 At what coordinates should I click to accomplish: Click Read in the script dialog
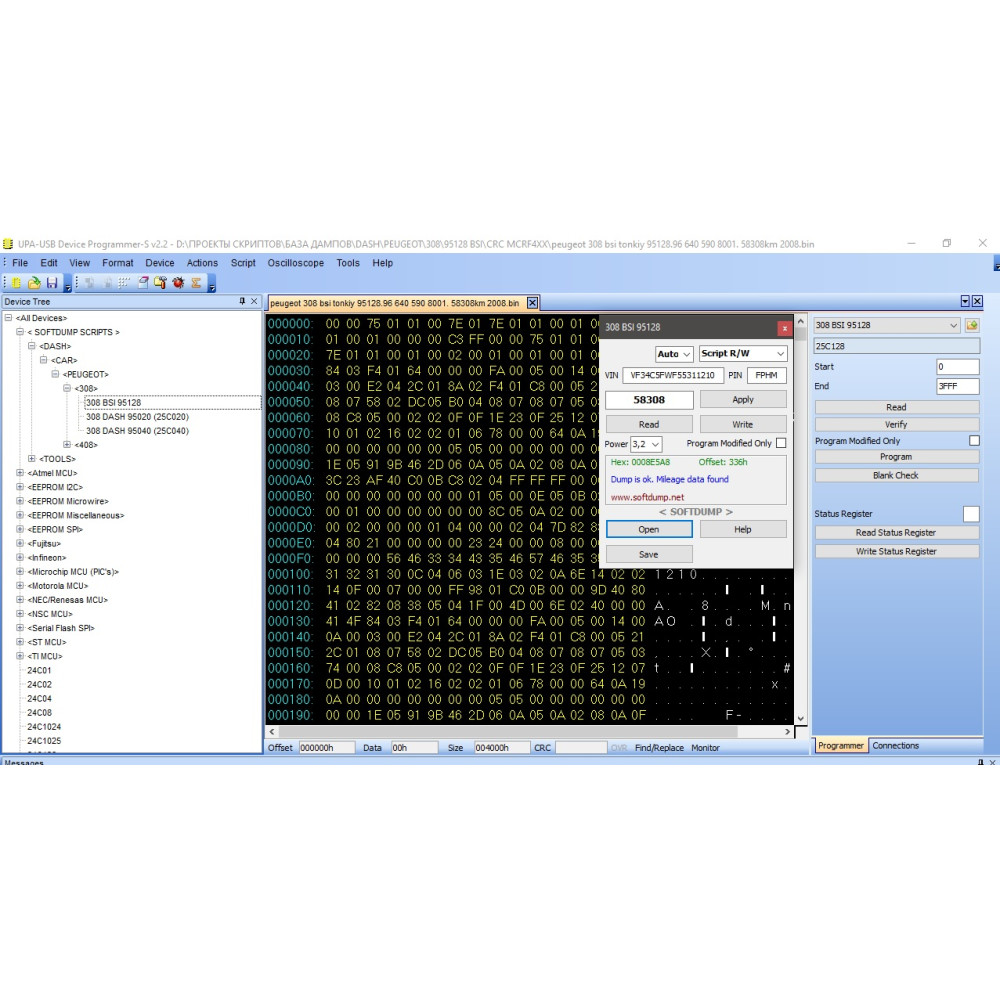(x=649, y=424)
